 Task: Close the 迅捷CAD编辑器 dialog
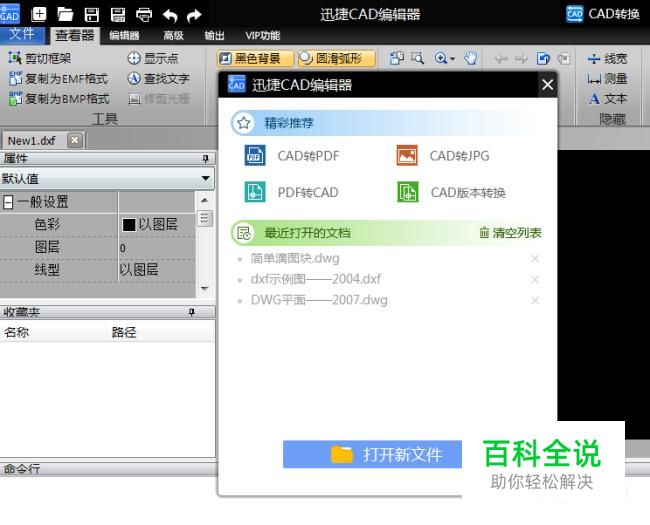coord(547,85)
